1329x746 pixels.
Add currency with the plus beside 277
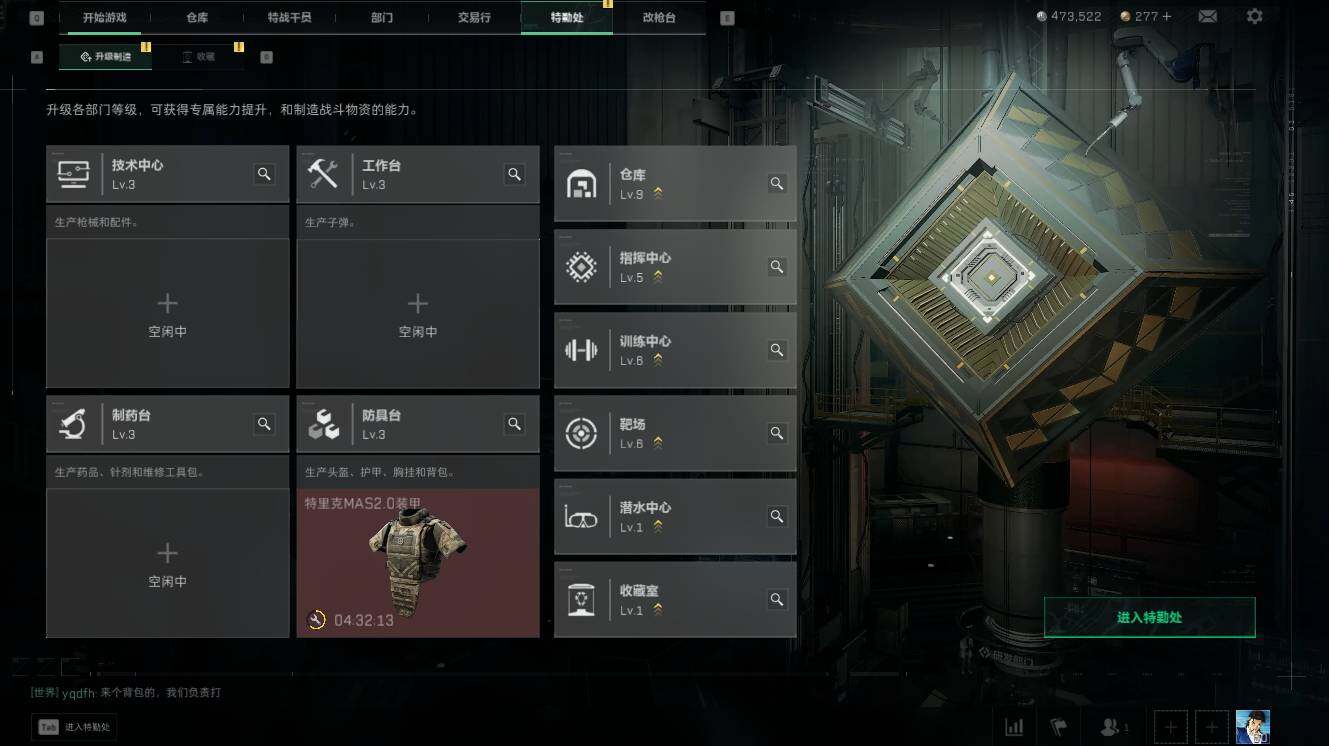point(1166,16)
